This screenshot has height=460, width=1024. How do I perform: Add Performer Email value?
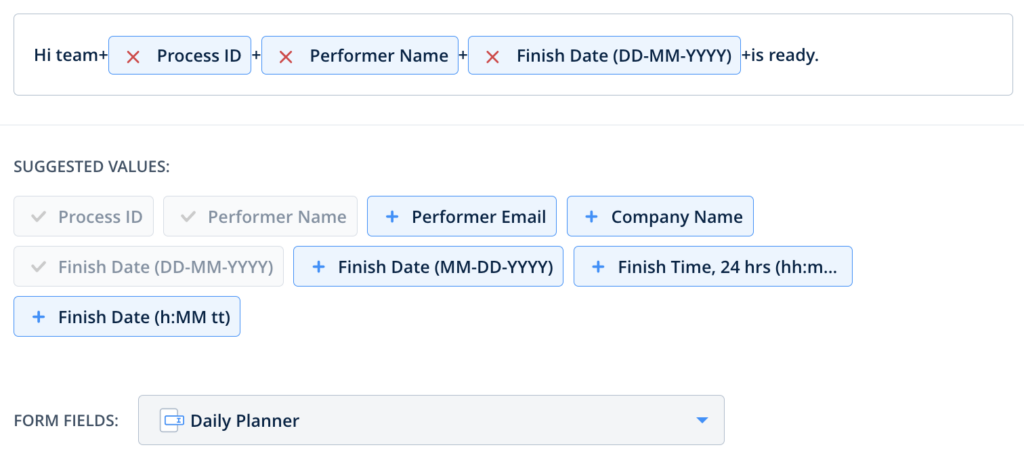click(478, 217)
